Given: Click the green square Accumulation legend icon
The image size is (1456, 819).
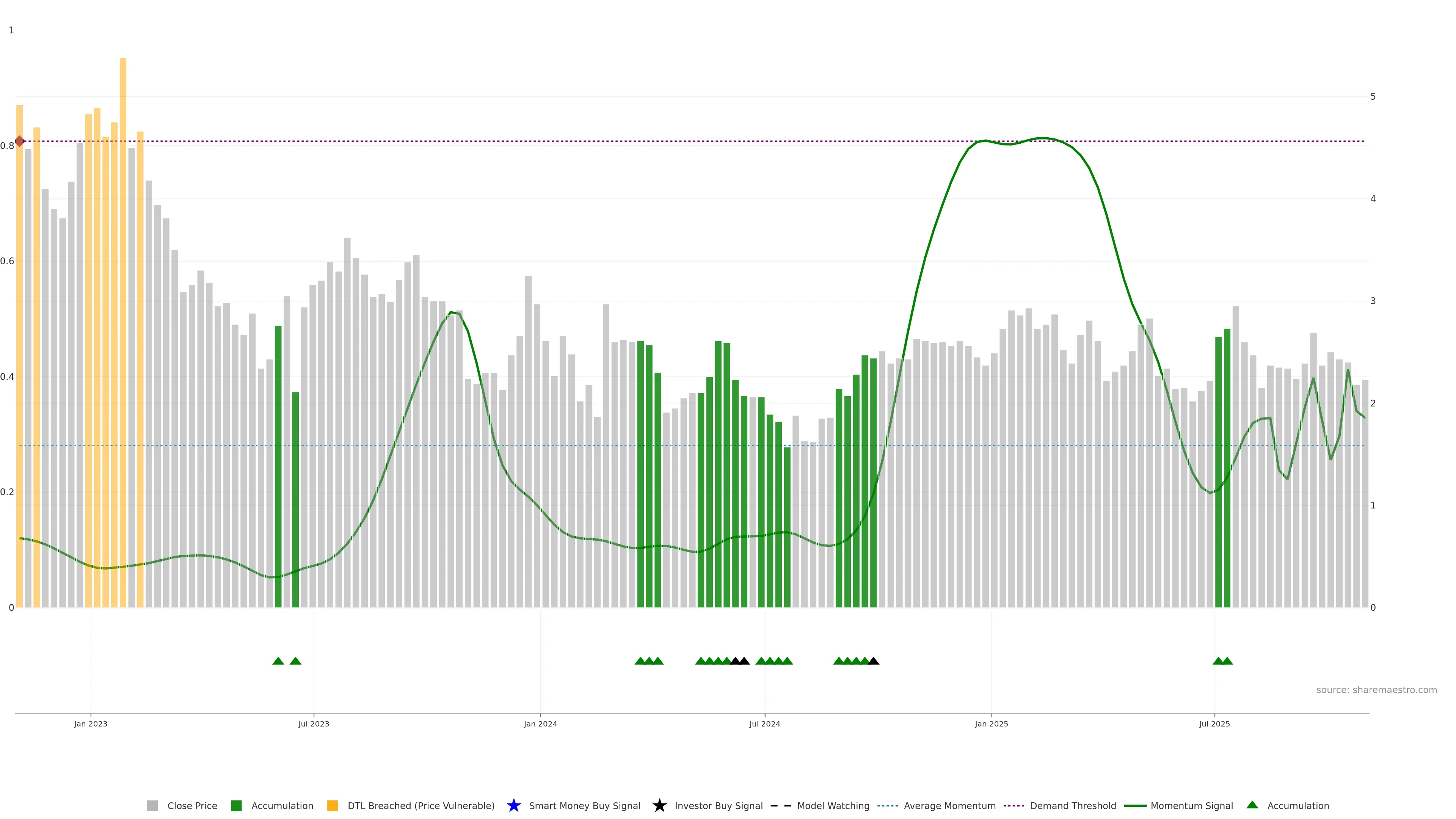Looking at the screenshot, I should (x=236, y=805).
